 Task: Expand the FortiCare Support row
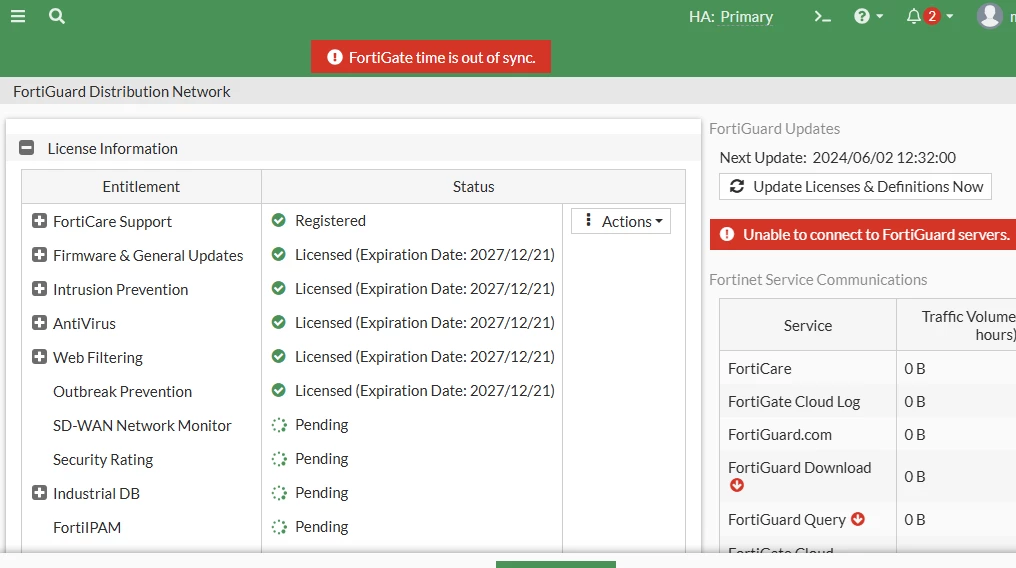[x=40, y=221]
